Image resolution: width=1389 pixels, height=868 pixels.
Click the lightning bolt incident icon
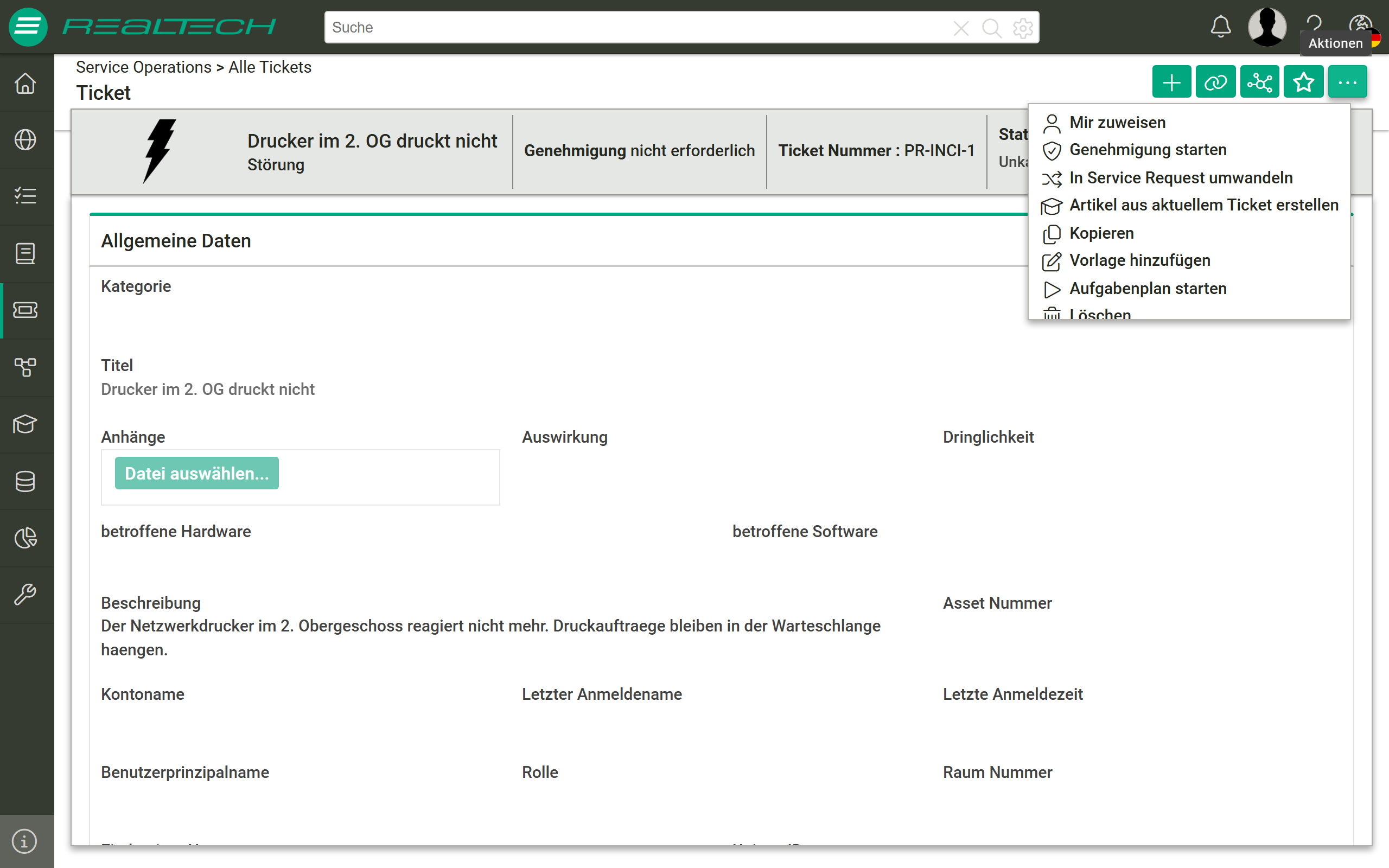coord(159,151)
